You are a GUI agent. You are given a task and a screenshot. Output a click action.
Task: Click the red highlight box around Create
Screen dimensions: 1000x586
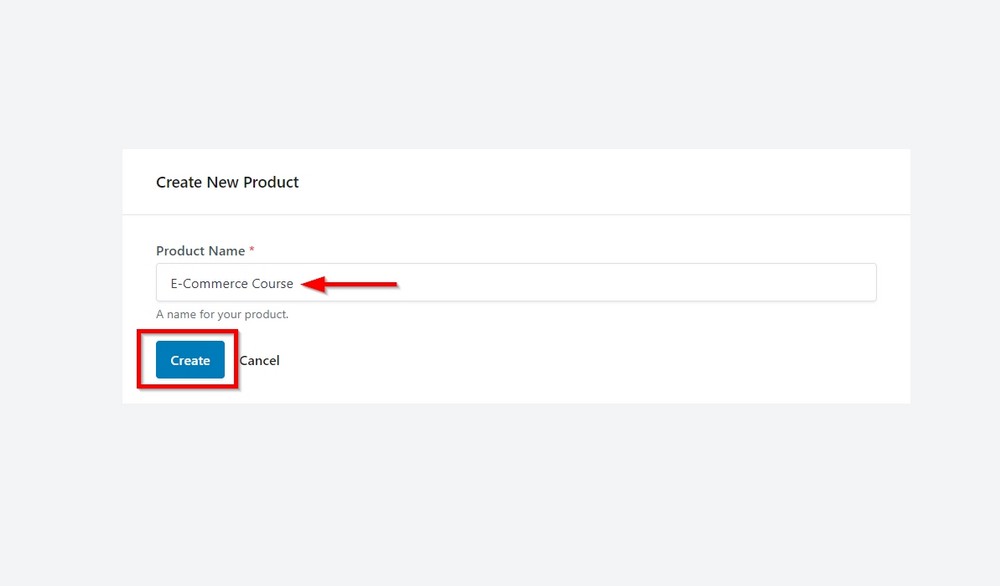pos(188,335)
